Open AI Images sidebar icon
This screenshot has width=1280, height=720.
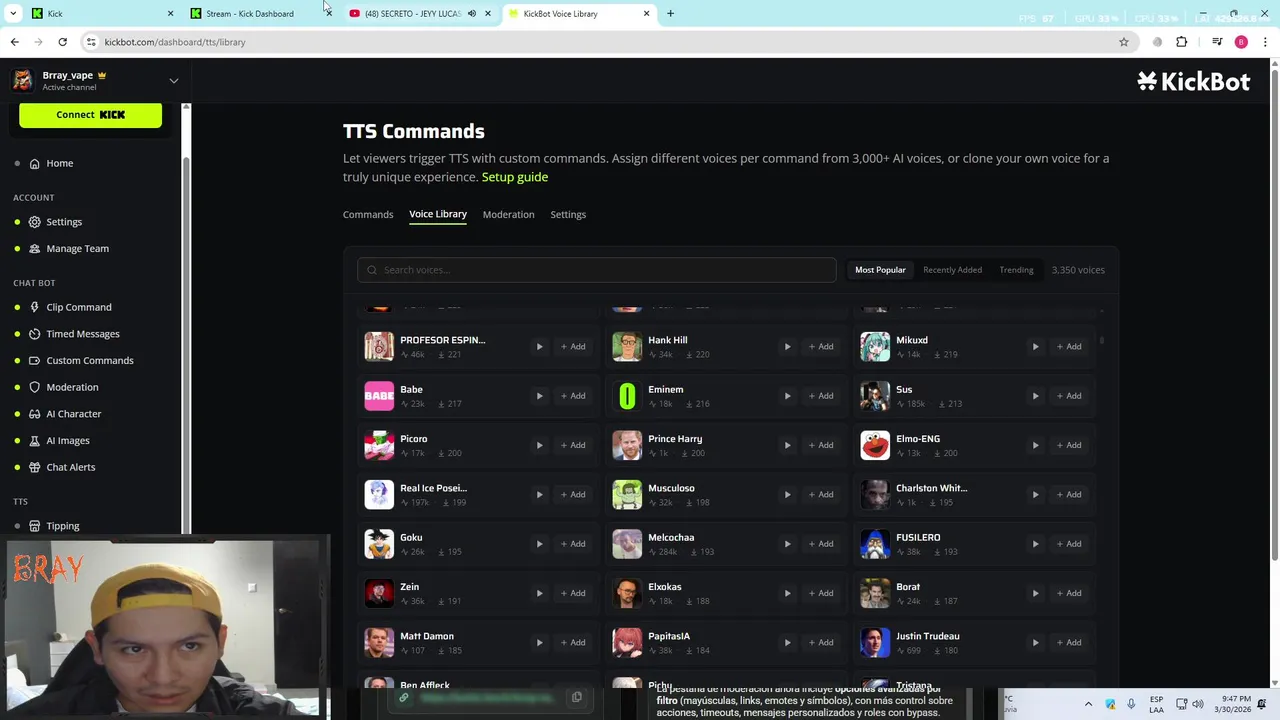click(35, 440)
